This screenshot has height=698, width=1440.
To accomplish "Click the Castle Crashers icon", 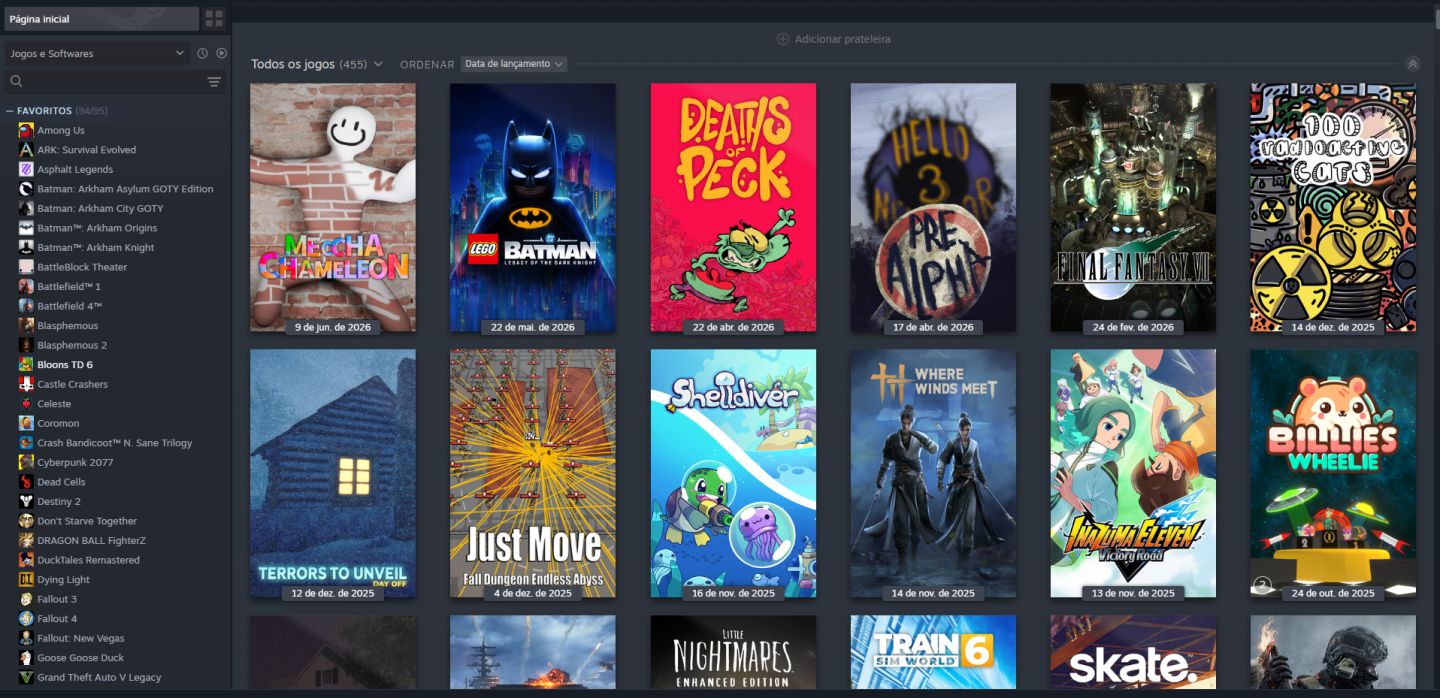I will (x=26, y=384).
